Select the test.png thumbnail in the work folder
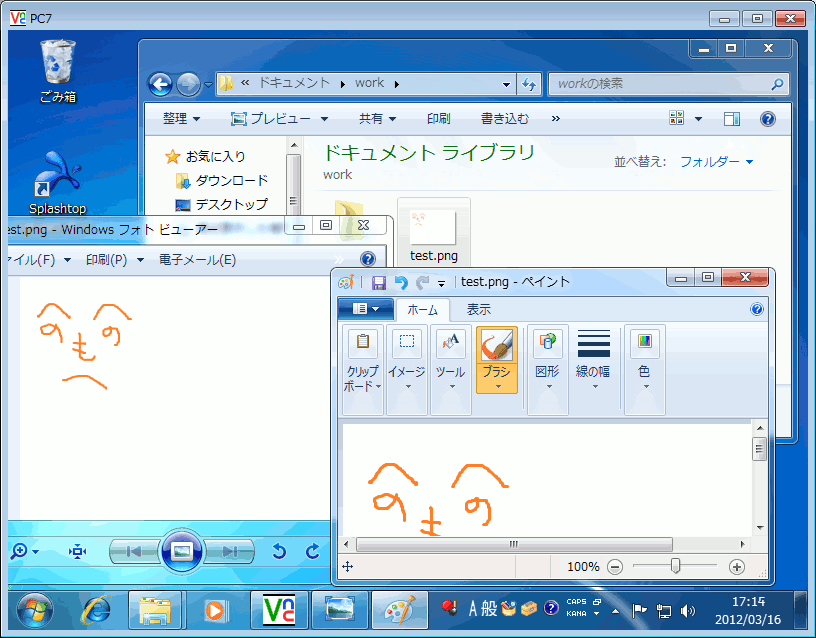This screenshot has height=638, width=816. 433,228
